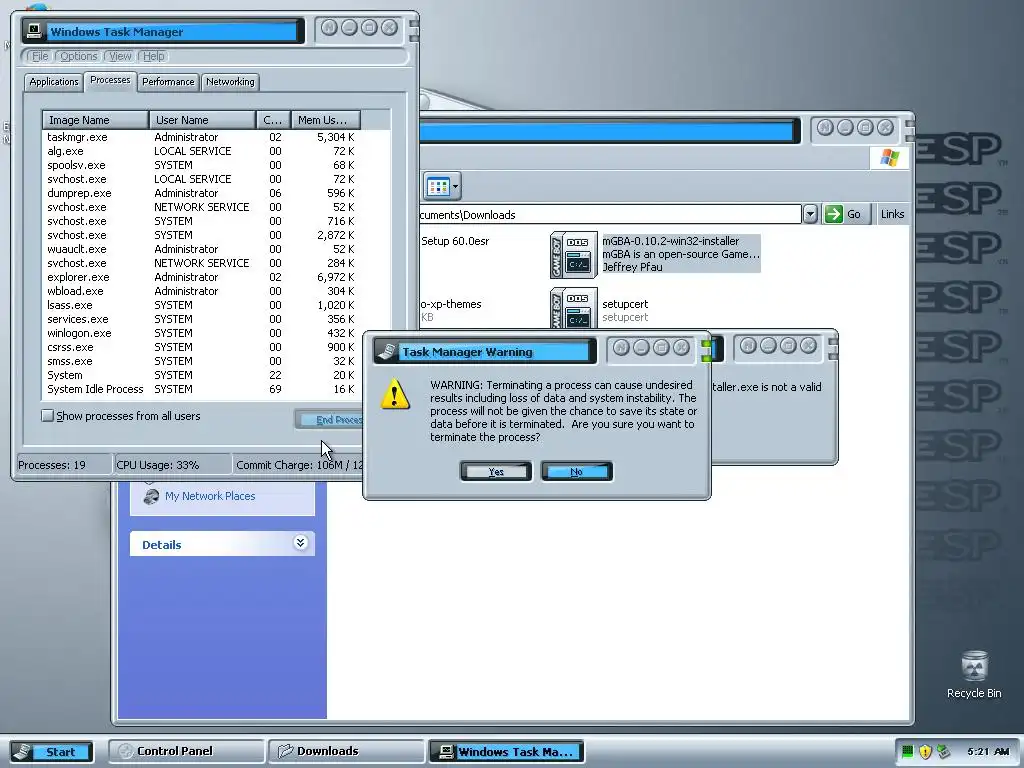Click the Task Manager title bar icon
The height and width of the screenshot is (768, 1024).
click(35, 31)
